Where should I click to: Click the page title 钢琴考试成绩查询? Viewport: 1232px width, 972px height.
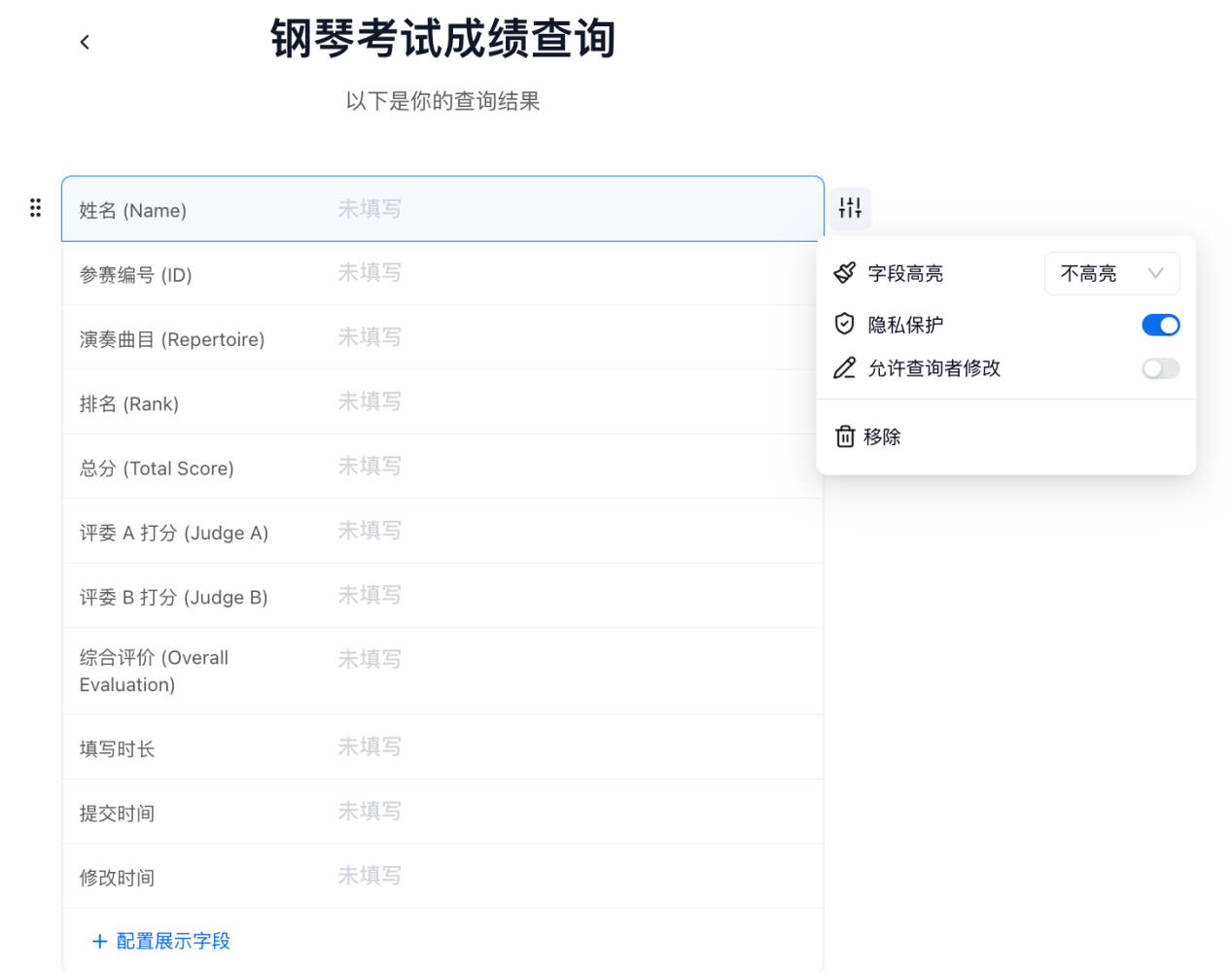point(442,39)
